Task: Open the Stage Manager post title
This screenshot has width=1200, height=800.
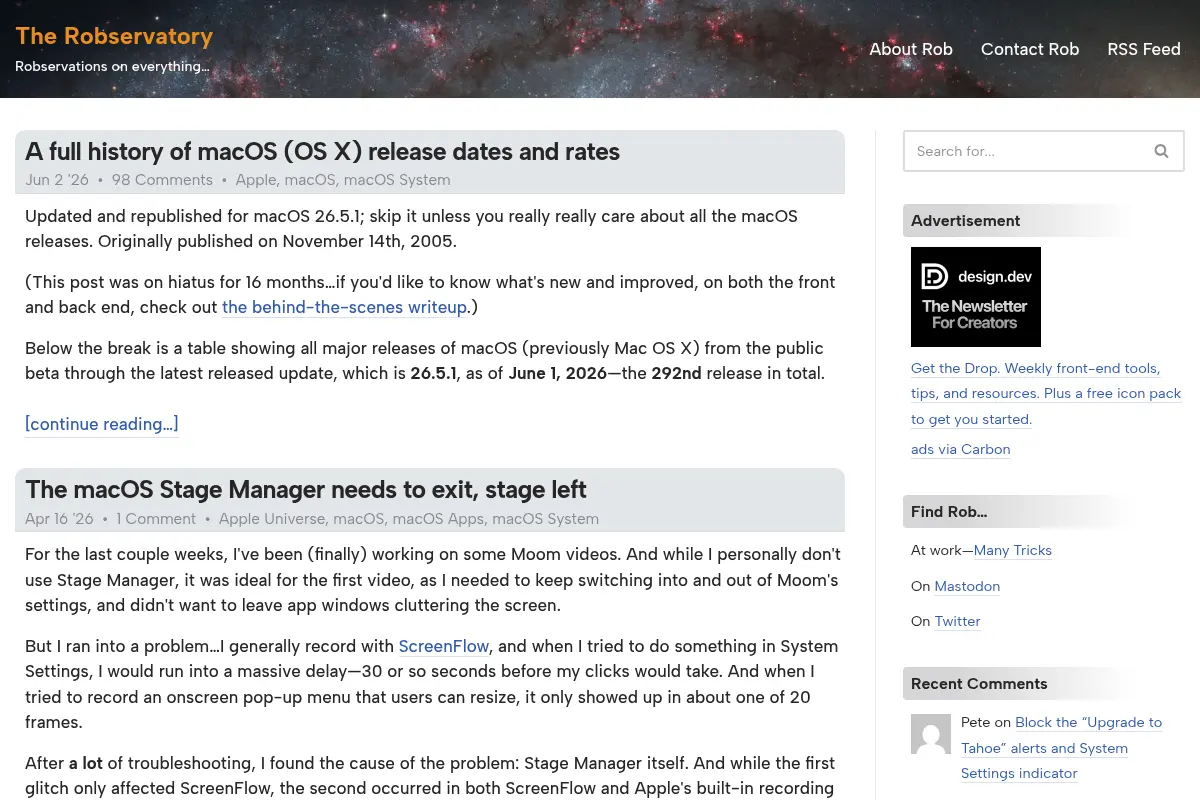Action: 306,490
